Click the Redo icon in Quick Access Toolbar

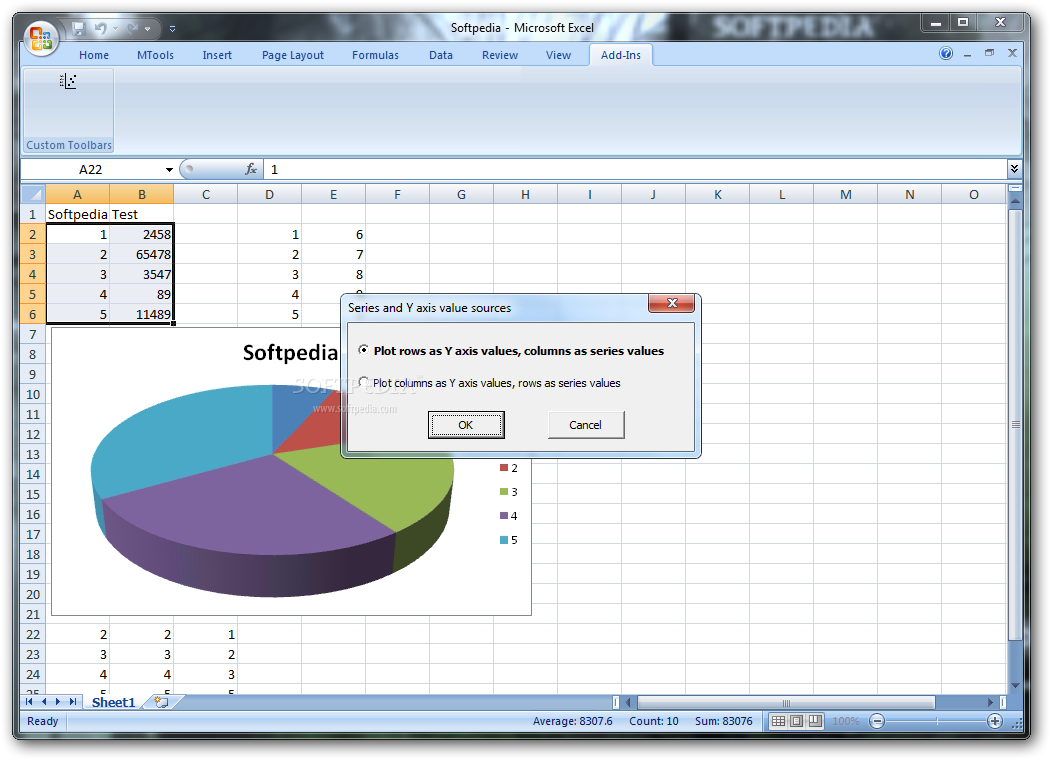click(x=133, y=28)
